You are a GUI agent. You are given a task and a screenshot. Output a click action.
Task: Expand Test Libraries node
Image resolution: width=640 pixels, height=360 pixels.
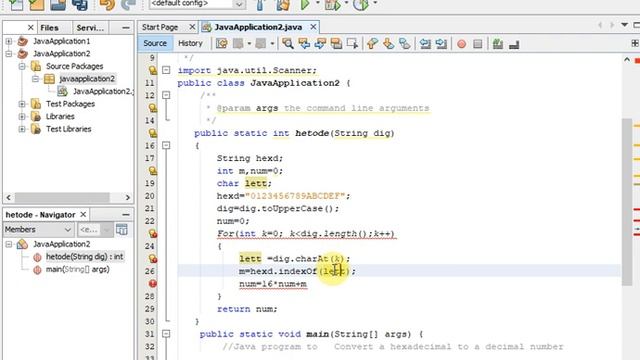coord(22,129)
